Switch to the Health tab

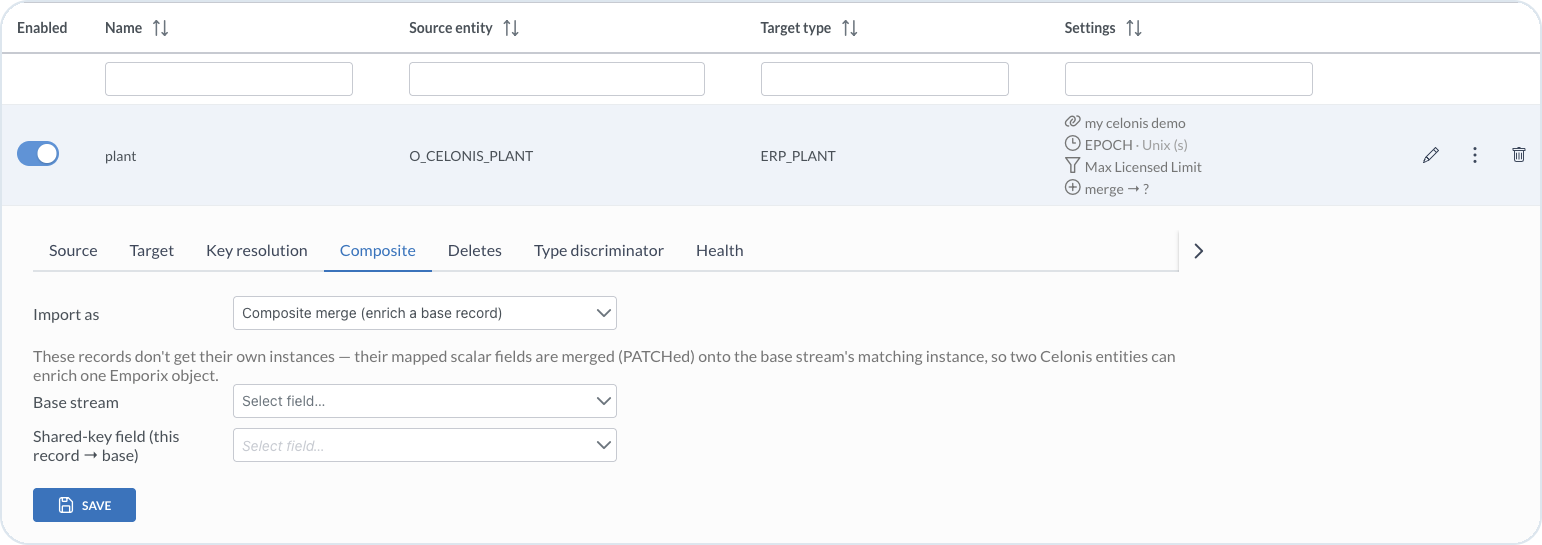pyautogui.click(x=720, y=251)
